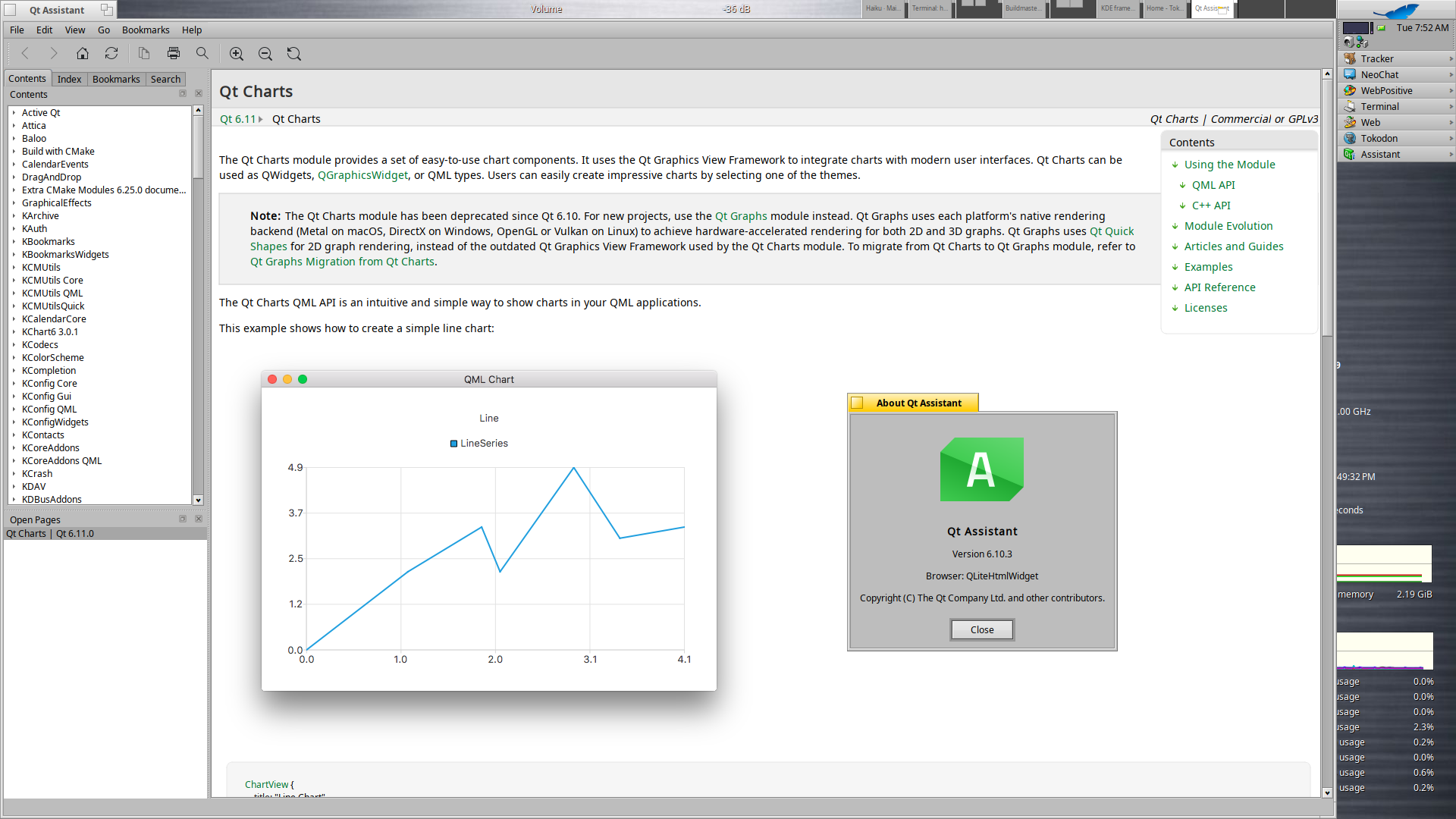Screen dimensions: 1456x819
Task: Jump to Using the Module section
Action: click(1230, 165)
